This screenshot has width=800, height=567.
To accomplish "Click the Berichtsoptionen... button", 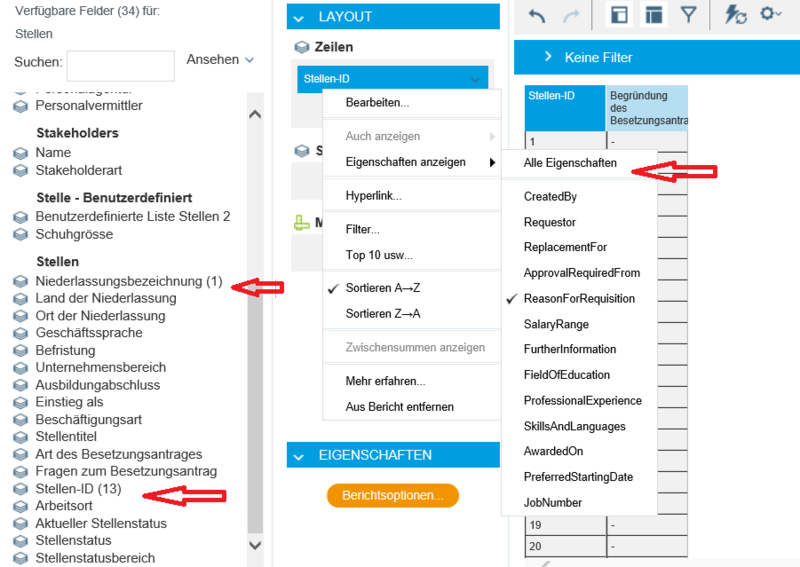I will tap(393, 496).
